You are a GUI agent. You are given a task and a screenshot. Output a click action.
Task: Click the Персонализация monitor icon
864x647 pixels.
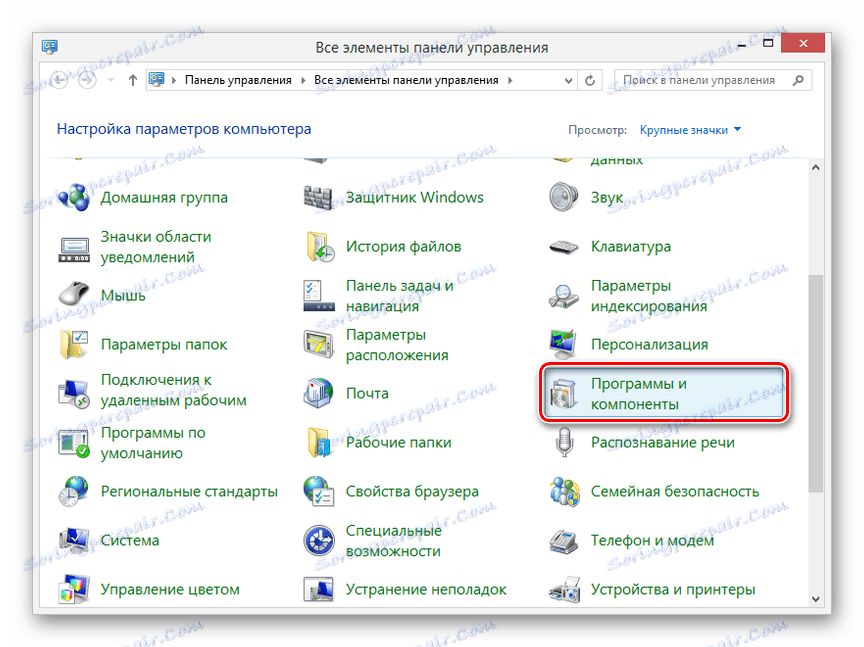click(x=563, y=344)
